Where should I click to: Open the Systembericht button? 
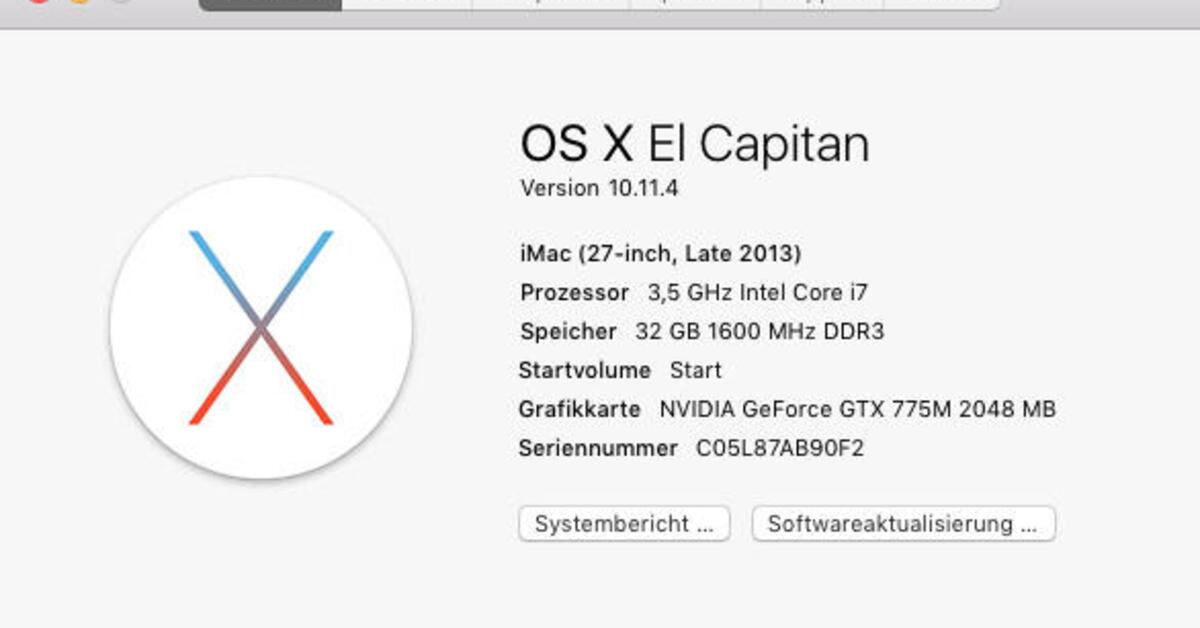tap(624, 524)
